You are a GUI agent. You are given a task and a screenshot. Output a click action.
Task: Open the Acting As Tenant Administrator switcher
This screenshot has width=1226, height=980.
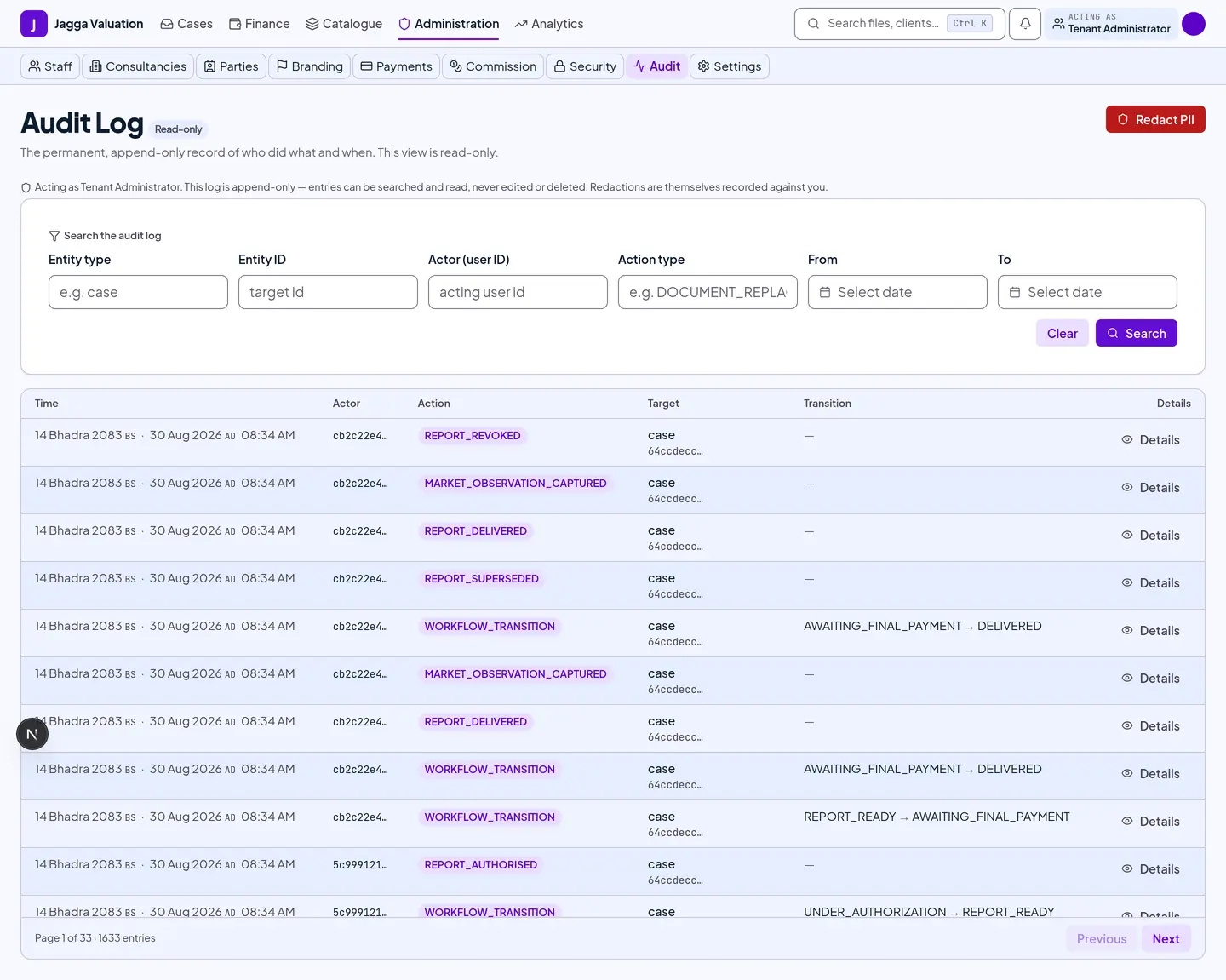tap(1111, 24)
